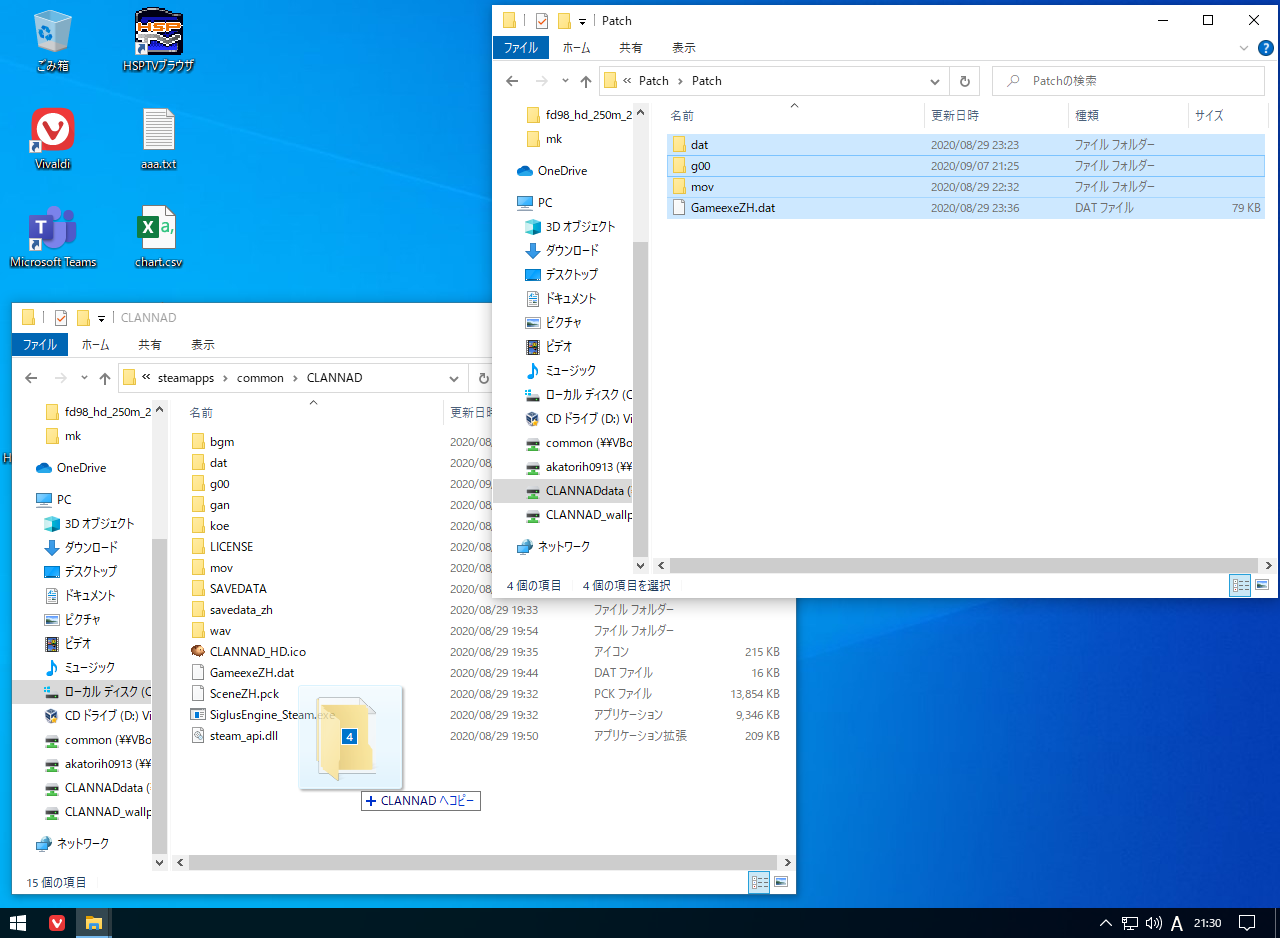This screenshot has width=1280, height=938.
Task: Select the g00 folder in Patch window
Action: 965,166
